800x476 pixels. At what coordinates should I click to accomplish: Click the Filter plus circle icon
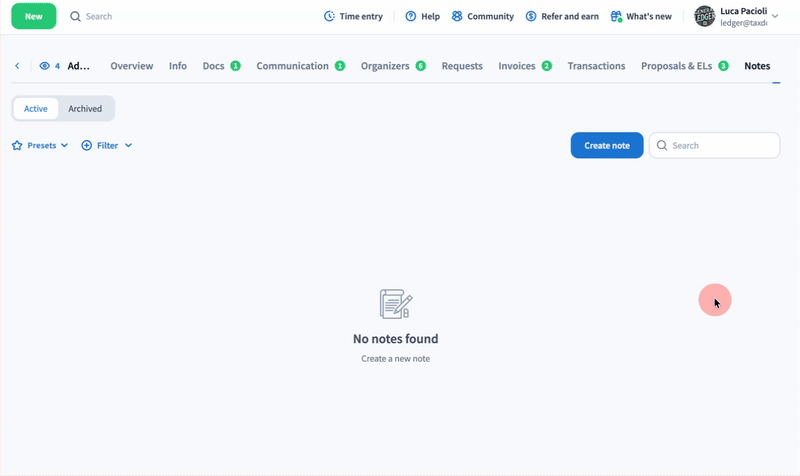coord(87,146)
